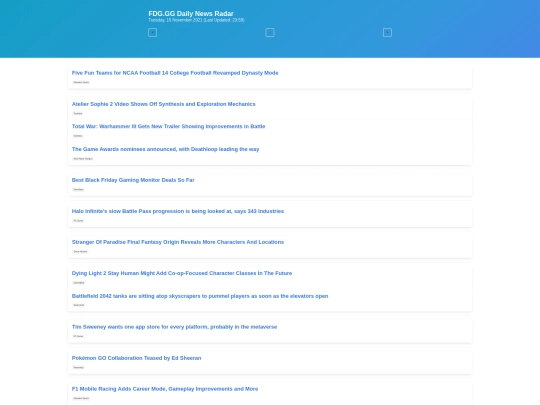Open the Atelier Sophie 2 video article
This screenshot has width=540, height=405.
click(x=164, y=104)
